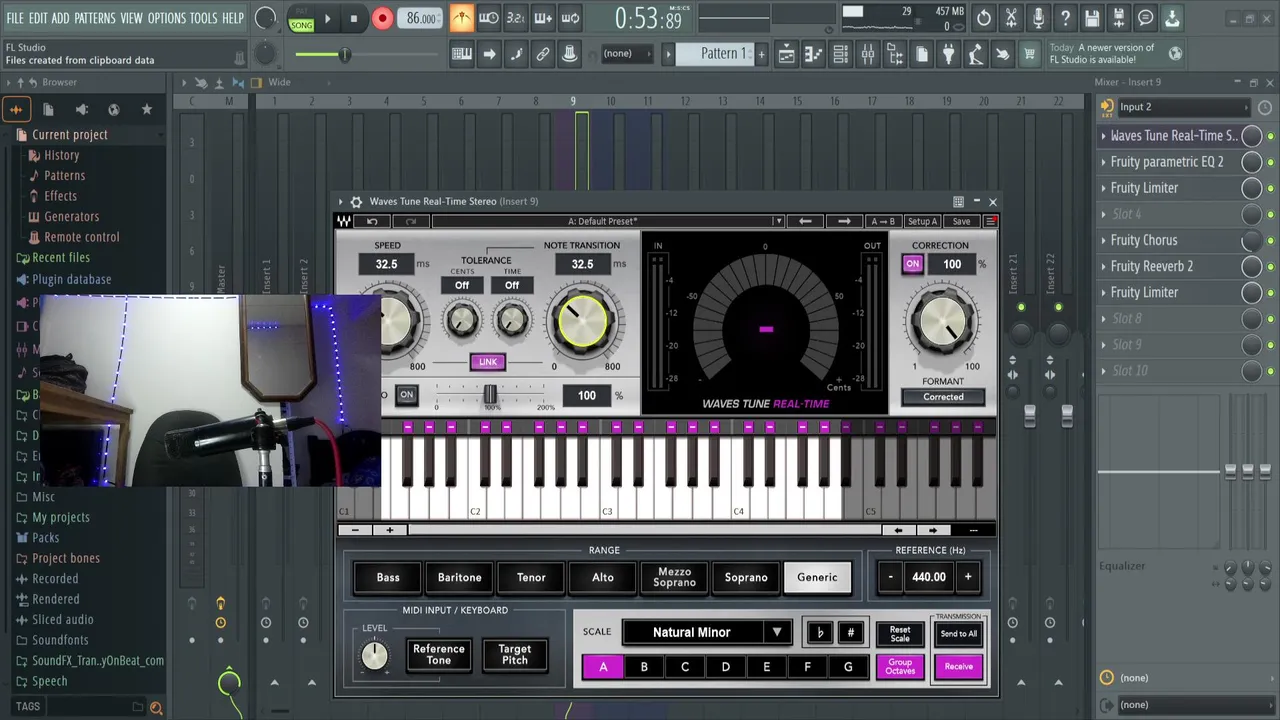Increase reference frequency with plus button
1280x720 pixels.
967,577
